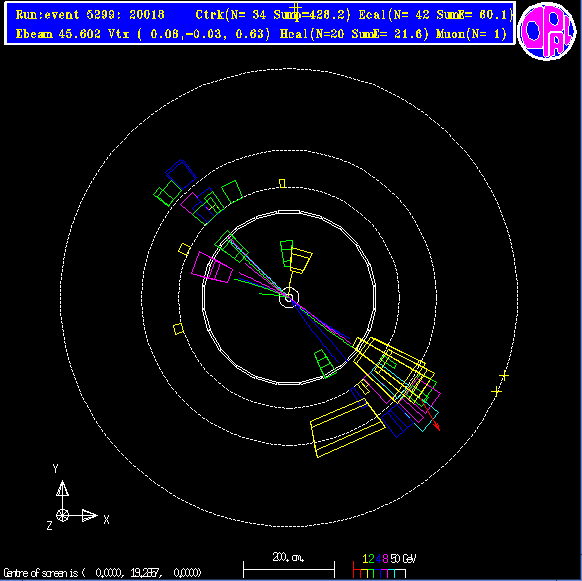This screenshot has height=581, width=582.
Task: Click the yellow cross on header top edge
Action: (x=295, y=9)
